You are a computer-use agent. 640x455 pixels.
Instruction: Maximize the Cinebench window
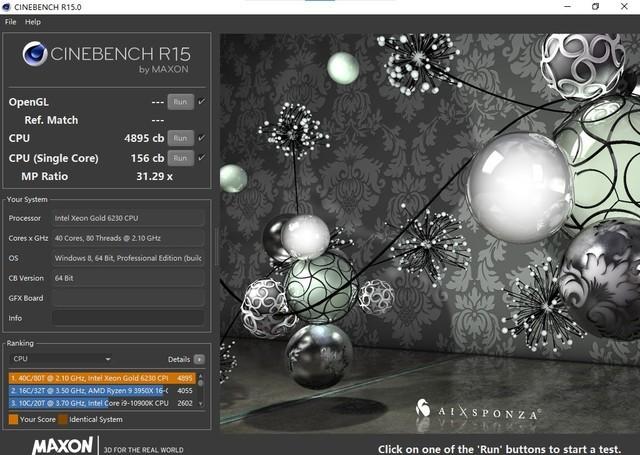[x=595, y=6]
